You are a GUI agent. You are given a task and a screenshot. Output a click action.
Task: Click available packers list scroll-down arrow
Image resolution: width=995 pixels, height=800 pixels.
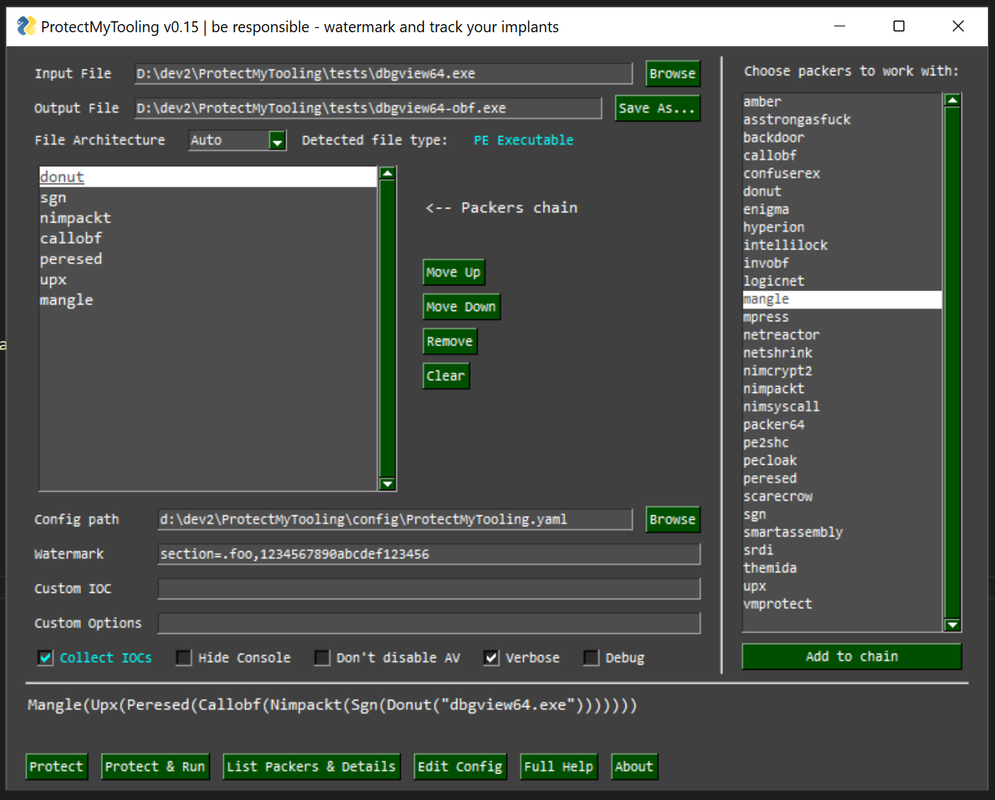tap(952, 624)
